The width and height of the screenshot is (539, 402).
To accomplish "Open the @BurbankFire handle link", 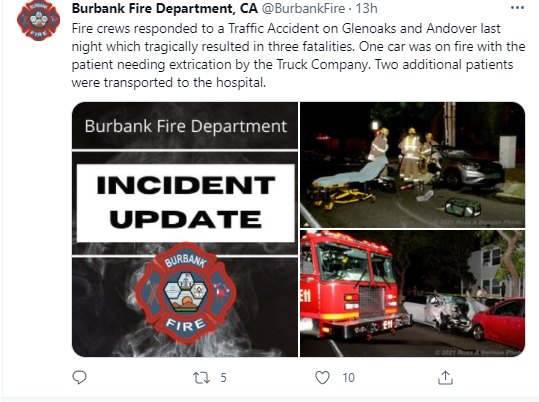I will (x=303, y=8).
